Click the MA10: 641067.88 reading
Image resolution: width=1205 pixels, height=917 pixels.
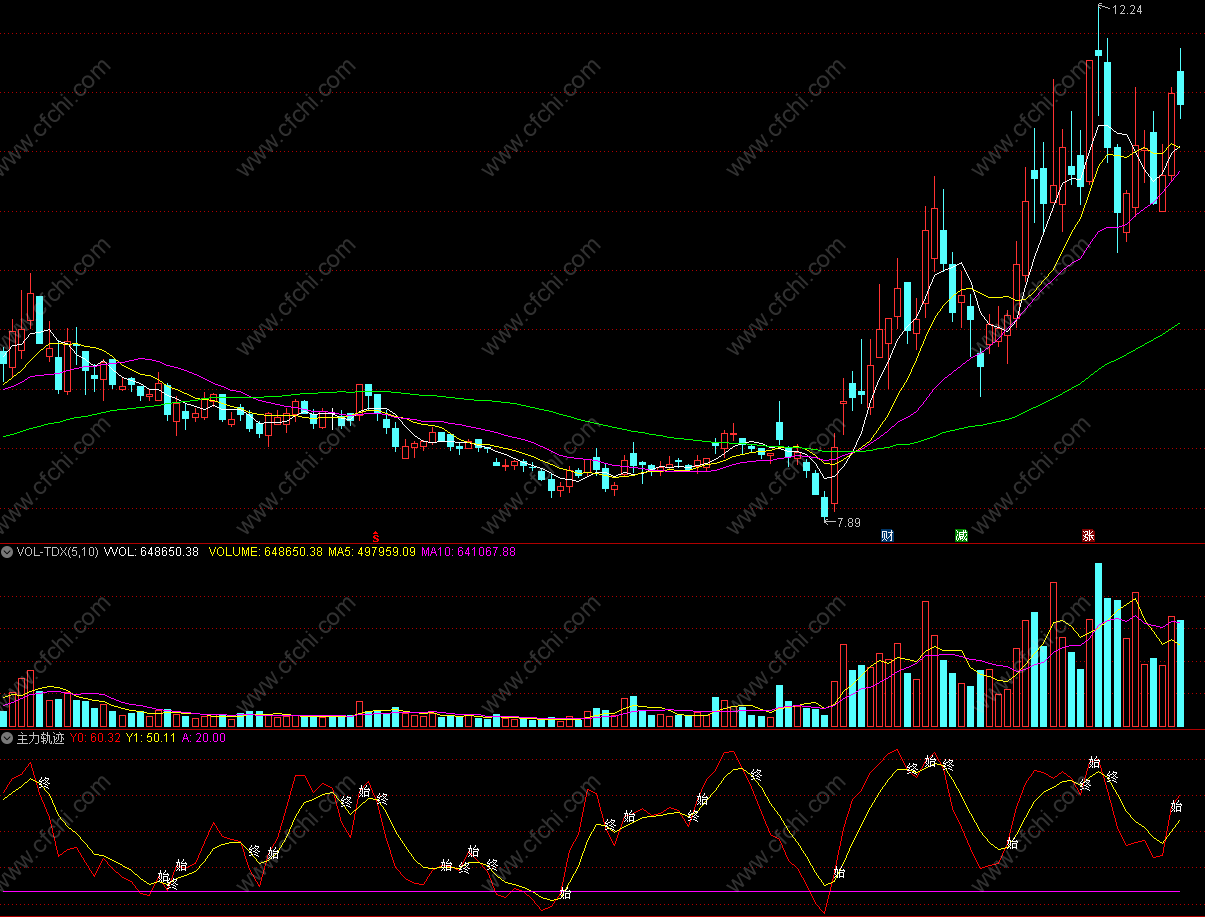pyautogui.click(x=468, y=551)
